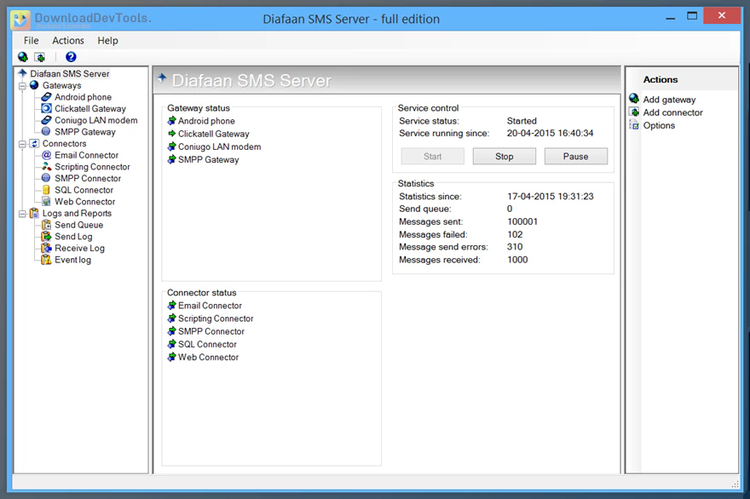Select Android phone label in tree
Viewport: 750px width, 499px height.
click(x=83, y=97)
